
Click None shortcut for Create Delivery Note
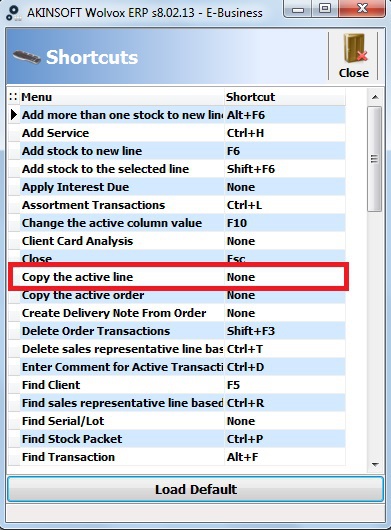pos(285,313)
